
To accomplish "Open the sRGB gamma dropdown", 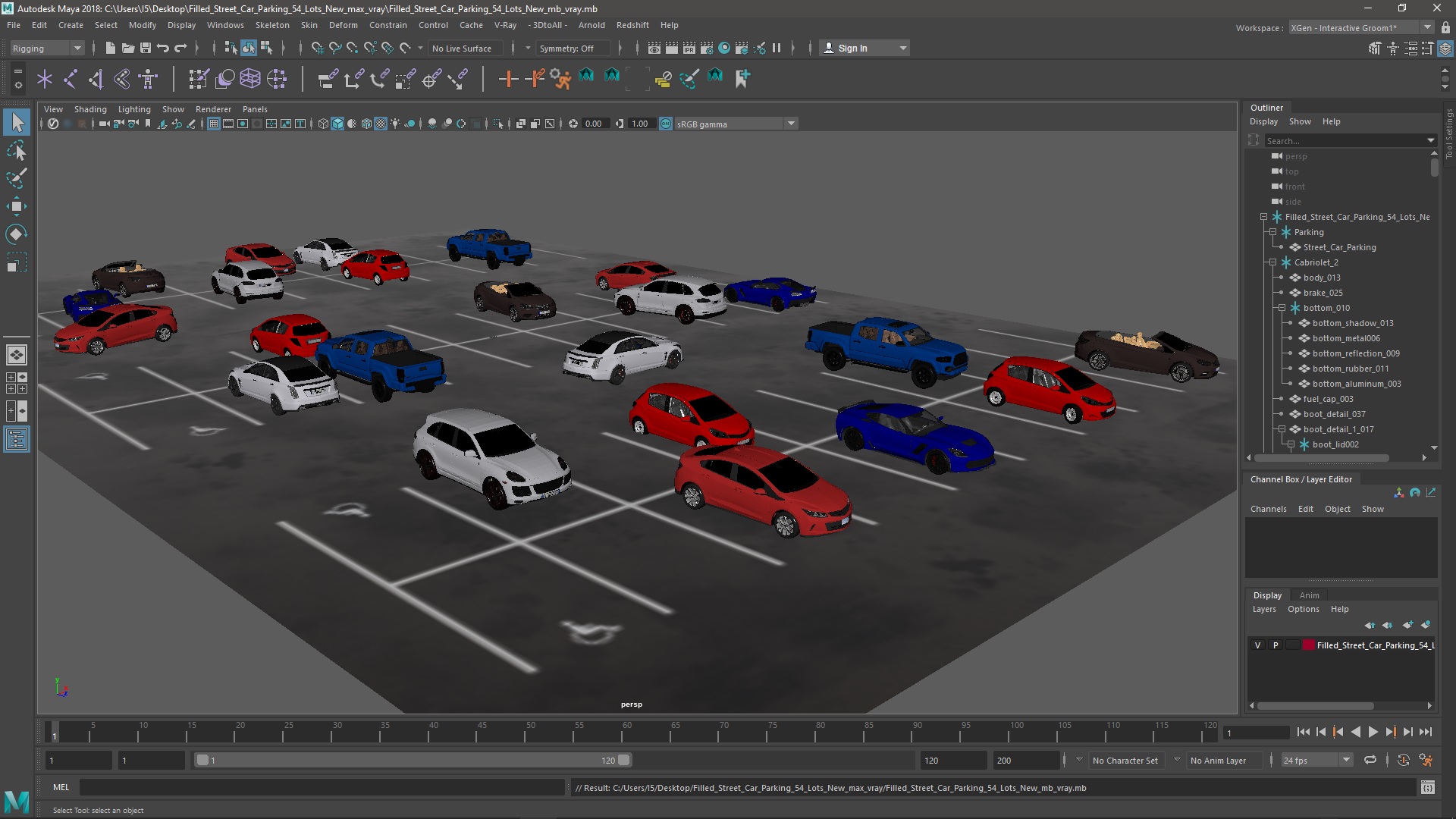I will point(791,124).
